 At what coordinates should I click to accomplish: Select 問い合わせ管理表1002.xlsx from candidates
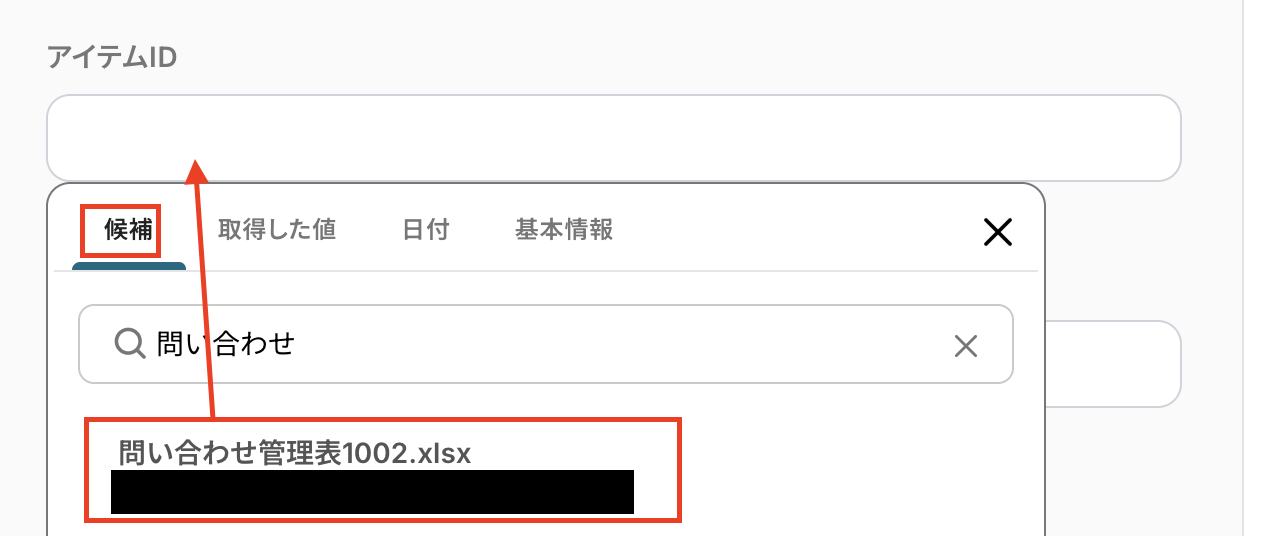[295, 453]
